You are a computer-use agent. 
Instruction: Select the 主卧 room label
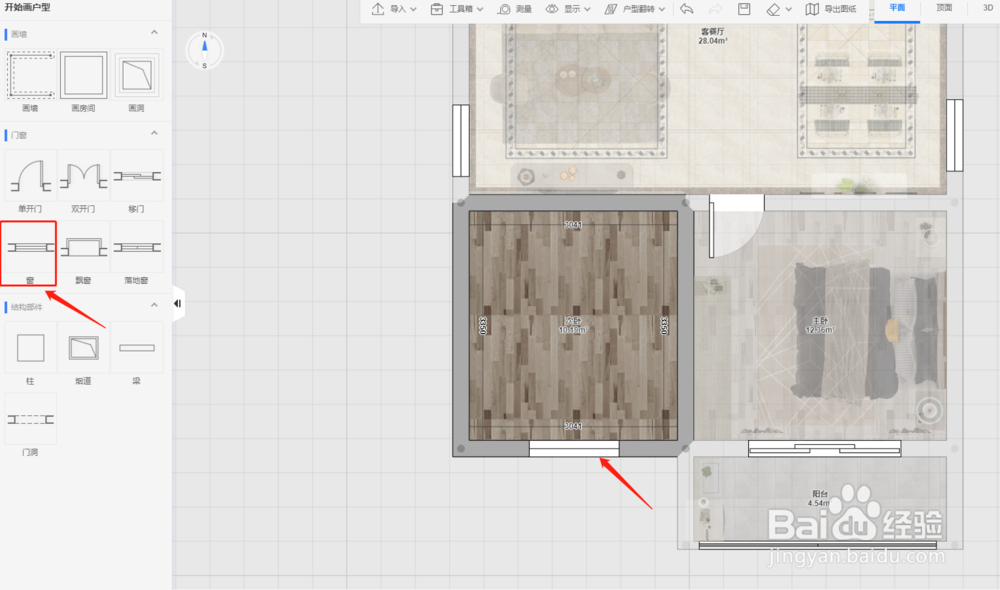[x=820, y=325]
